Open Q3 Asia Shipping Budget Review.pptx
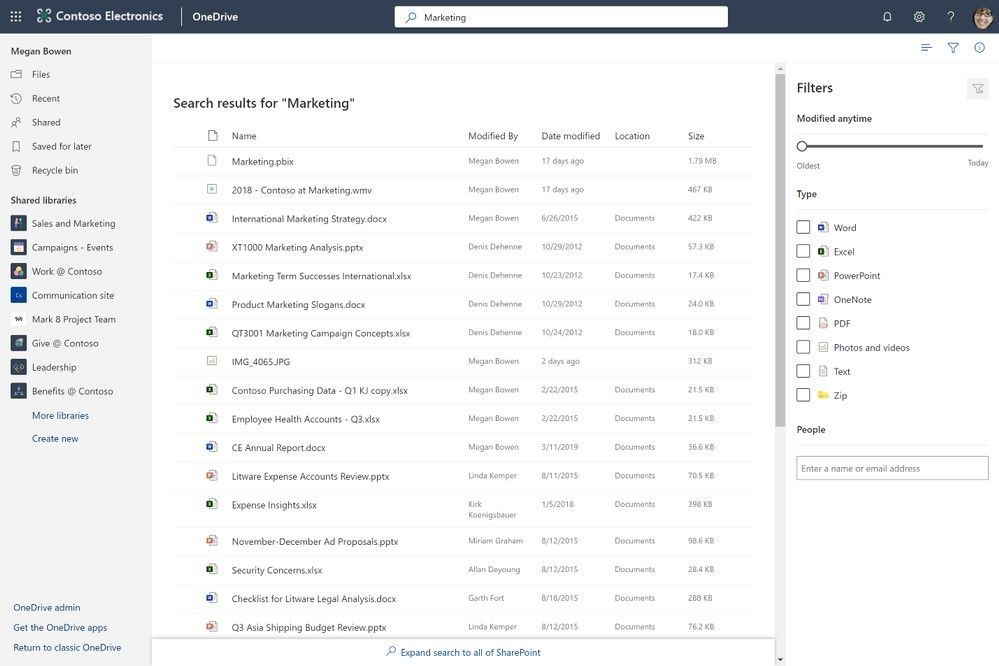 point(309,627)
